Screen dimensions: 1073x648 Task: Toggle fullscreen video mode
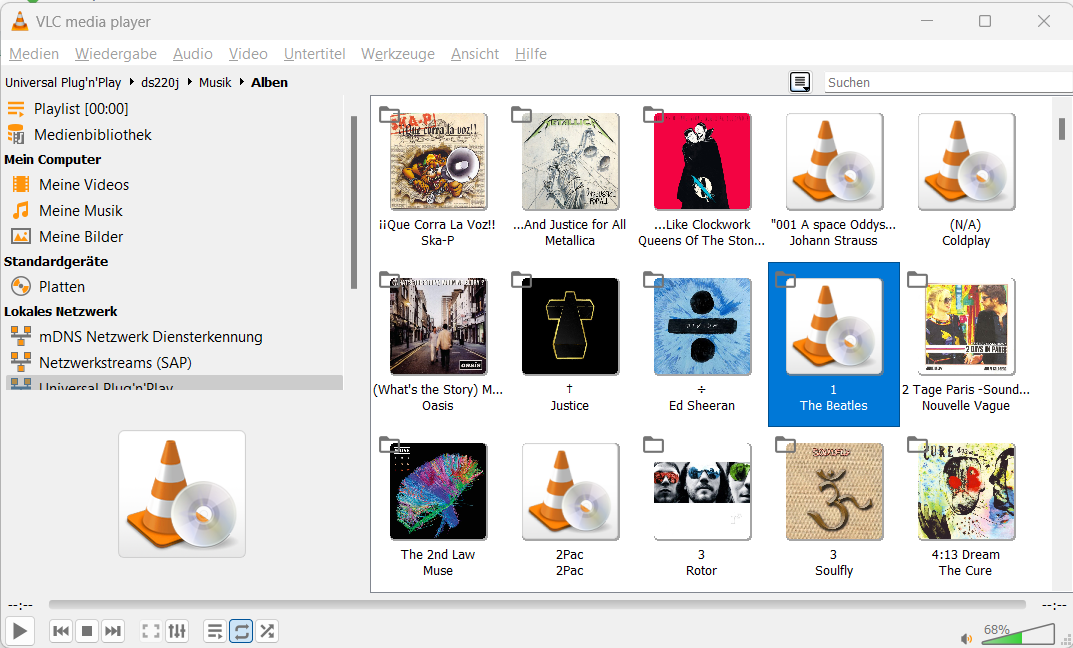(151, 631)
